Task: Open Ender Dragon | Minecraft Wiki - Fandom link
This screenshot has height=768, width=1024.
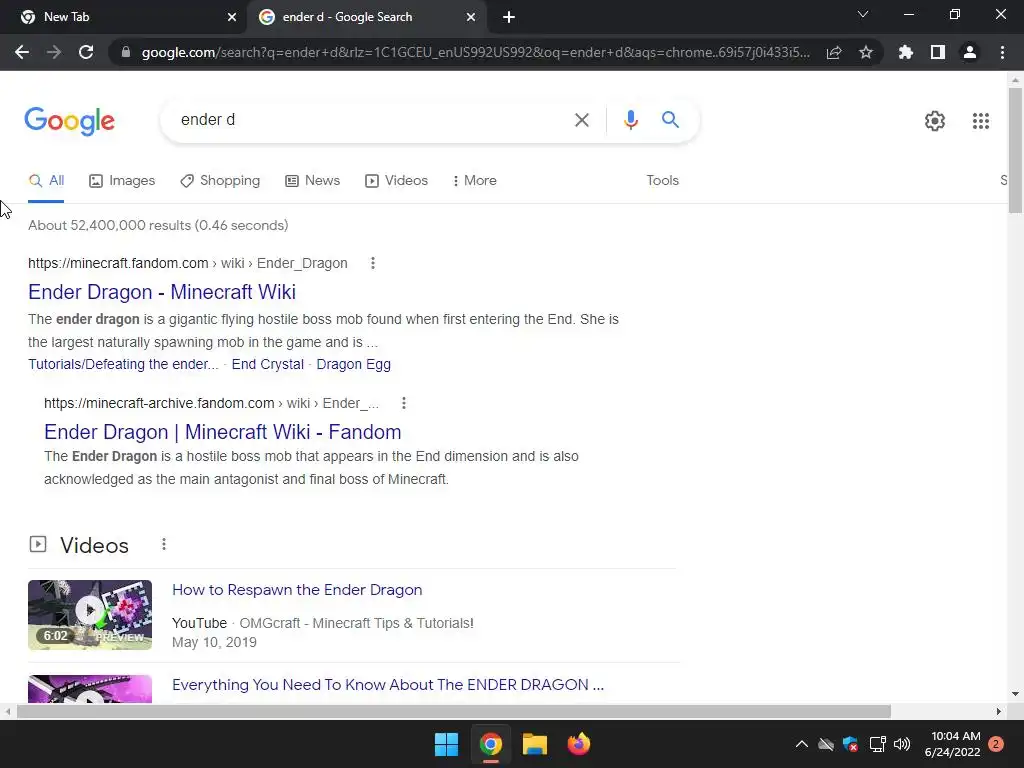Action: coord(223,432)
